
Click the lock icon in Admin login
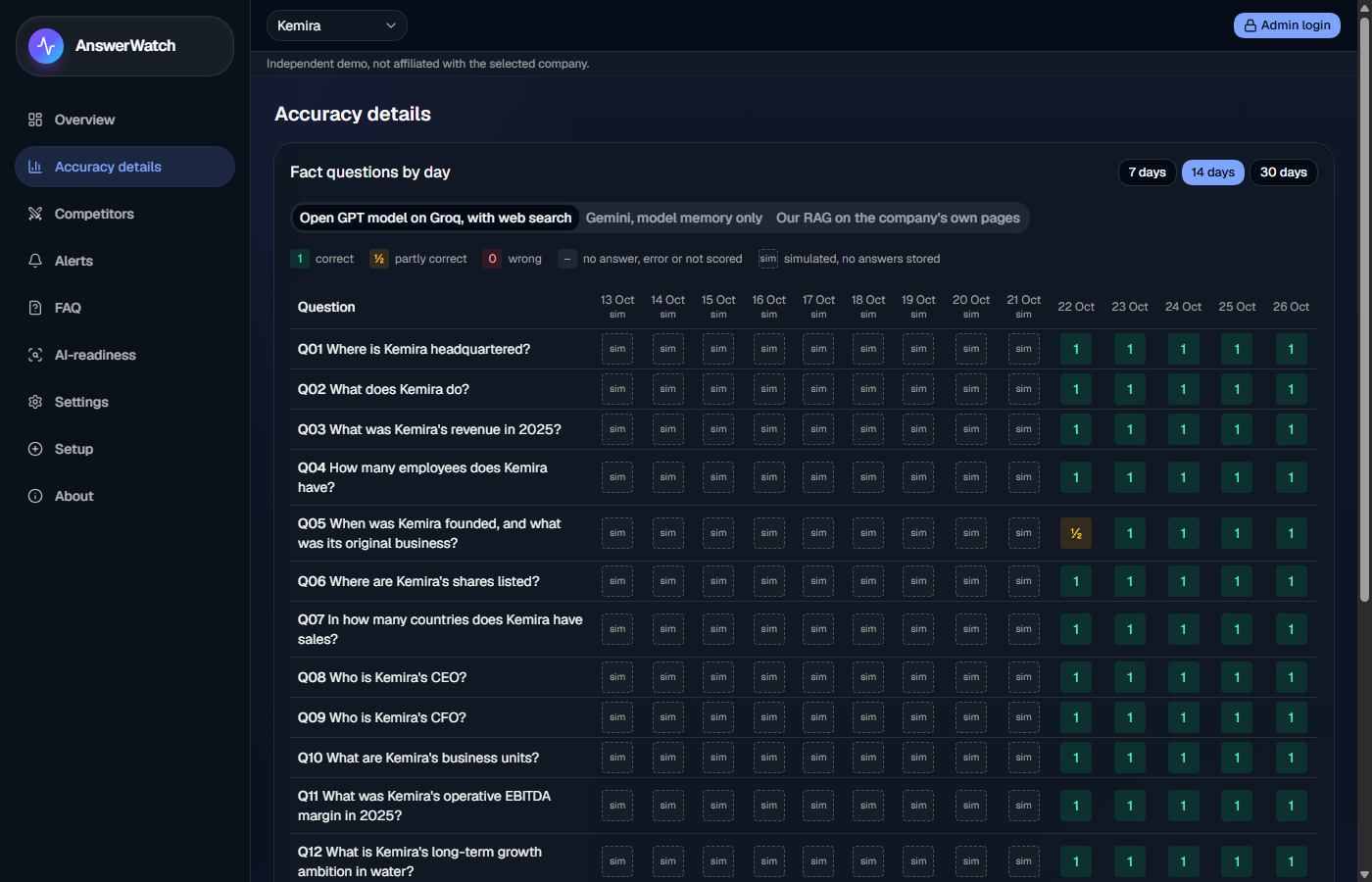click(1250, 25)
